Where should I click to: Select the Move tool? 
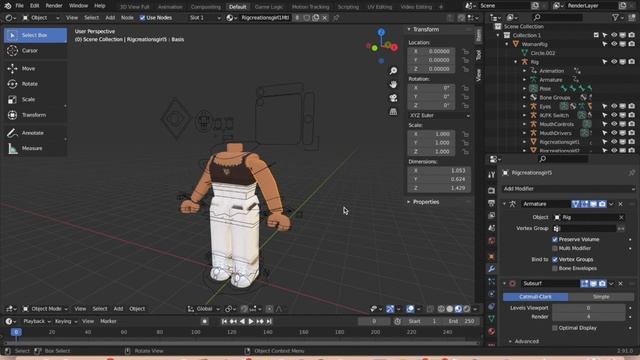[36, 69]
